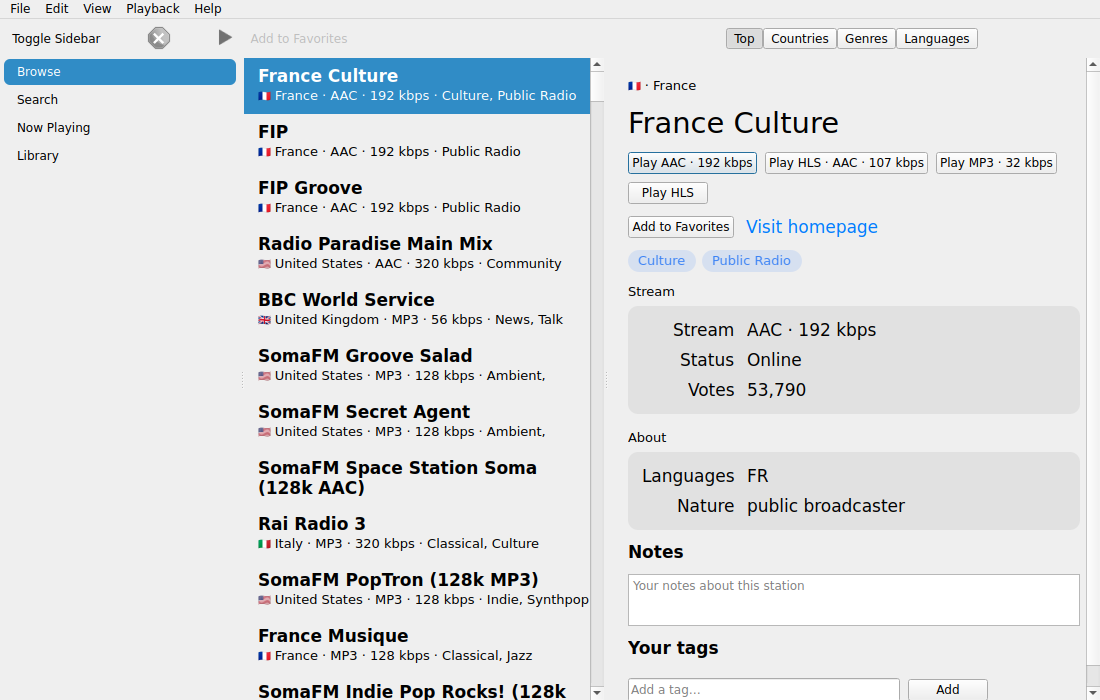Viewport: 1100px width, 700px height.
Task: Click US flag beside Radio Paradise Main Mix
Action: point(264,264)
